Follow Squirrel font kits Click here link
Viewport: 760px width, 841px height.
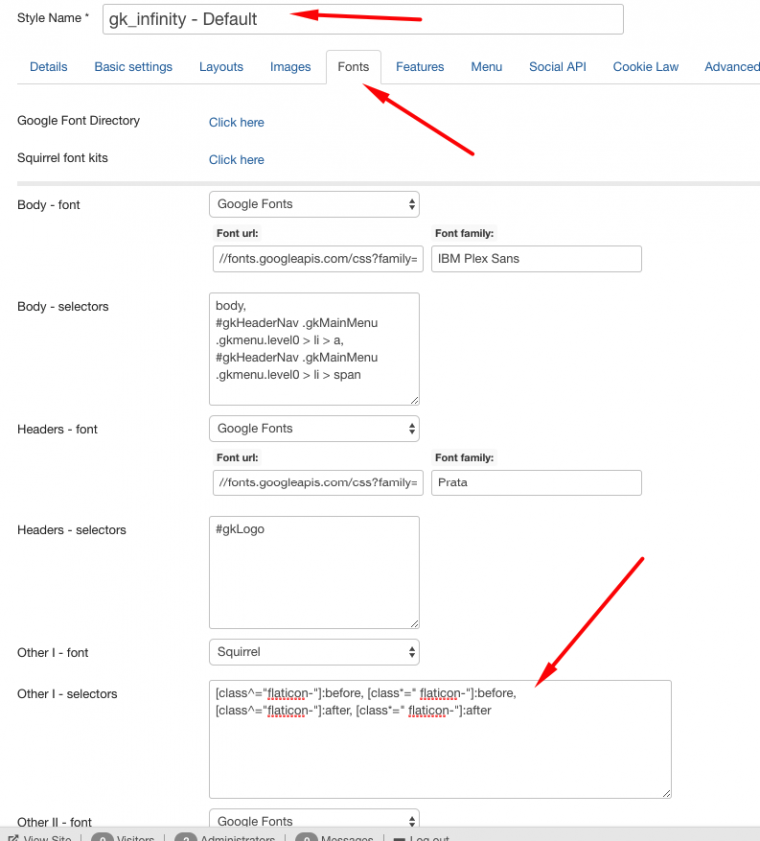236,160
